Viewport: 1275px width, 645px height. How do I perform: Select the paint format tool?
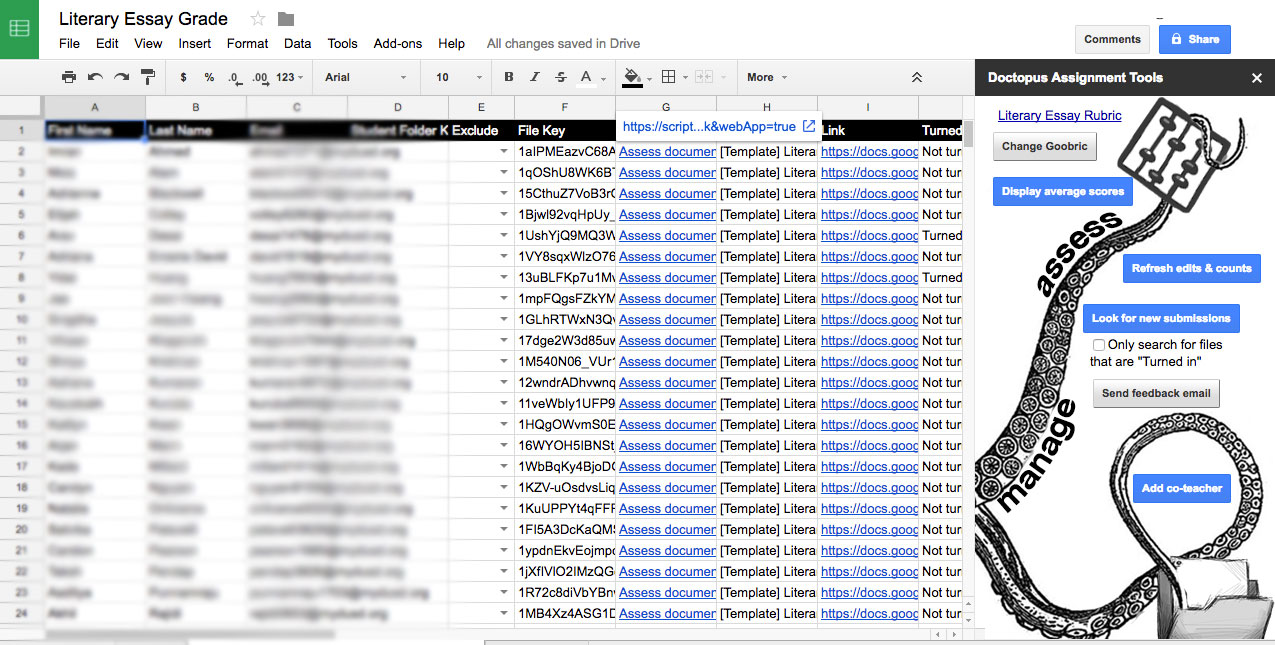point(148,77)
